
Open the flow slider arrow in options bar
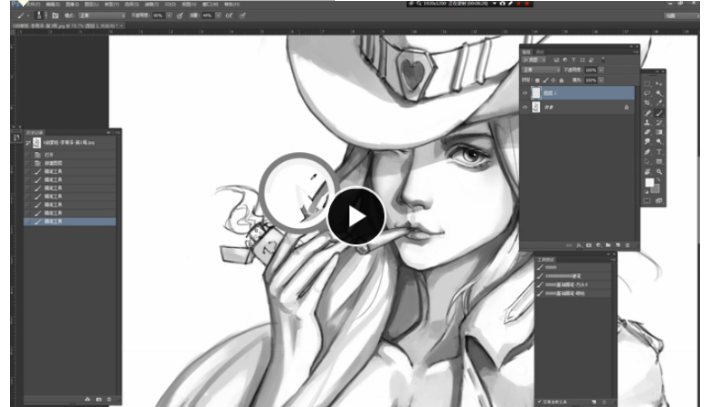218,15
